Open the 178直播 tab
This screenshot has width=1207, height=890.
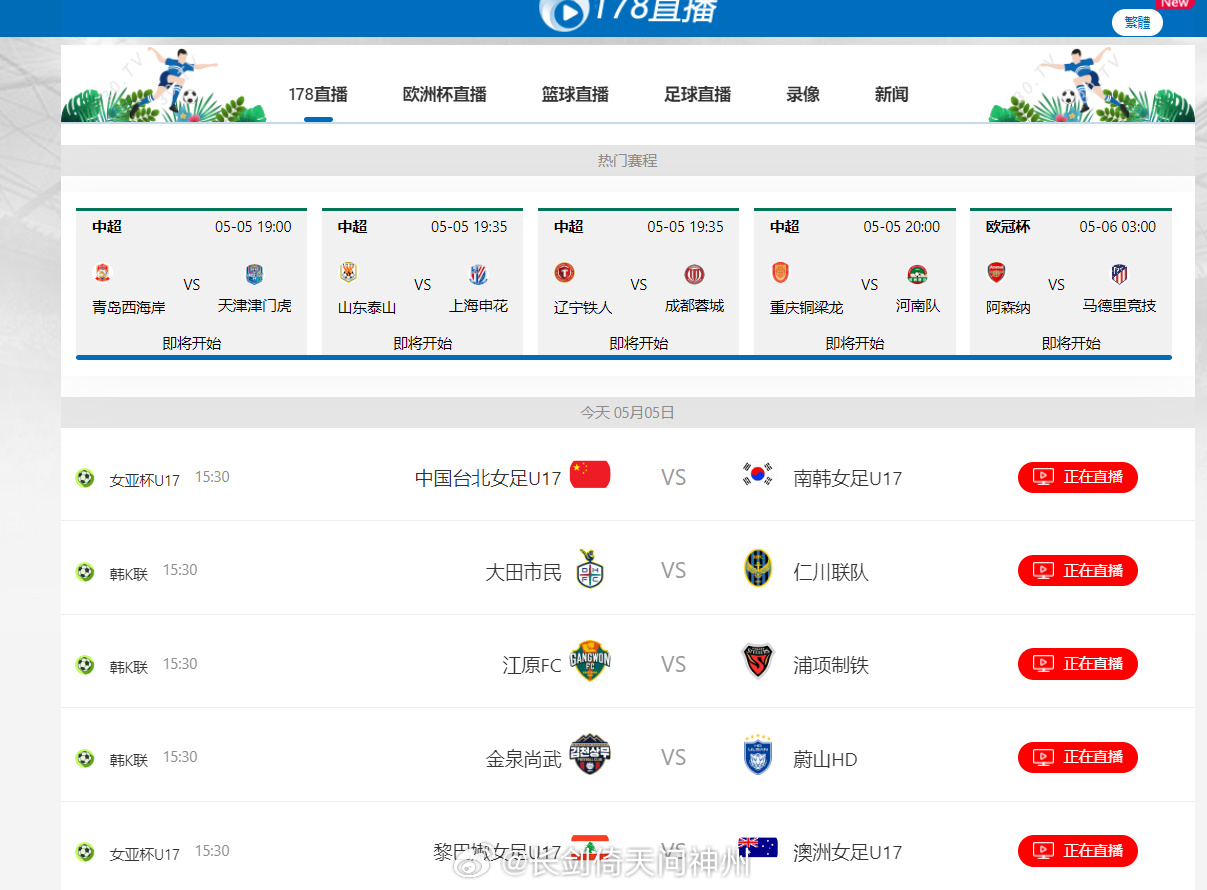point(318,94)
